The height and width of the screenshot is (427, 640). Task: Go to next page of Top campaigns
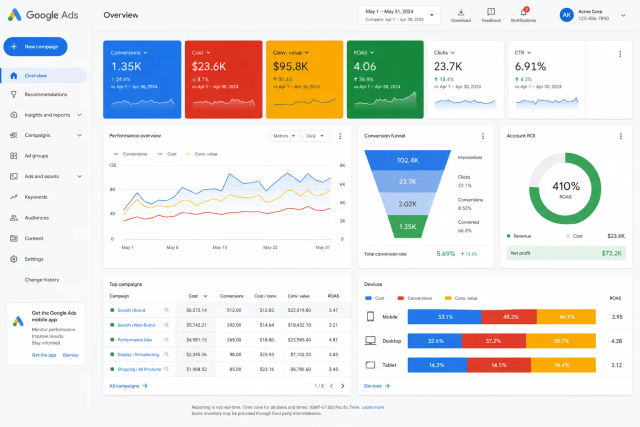pos(342,386)
